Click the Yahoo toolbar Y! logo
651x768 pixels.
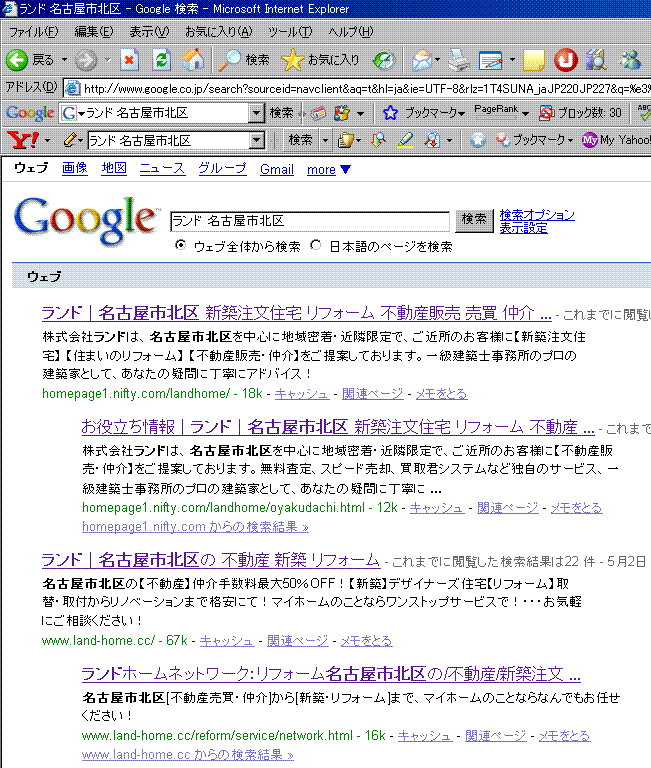click(x=23, y=141)
